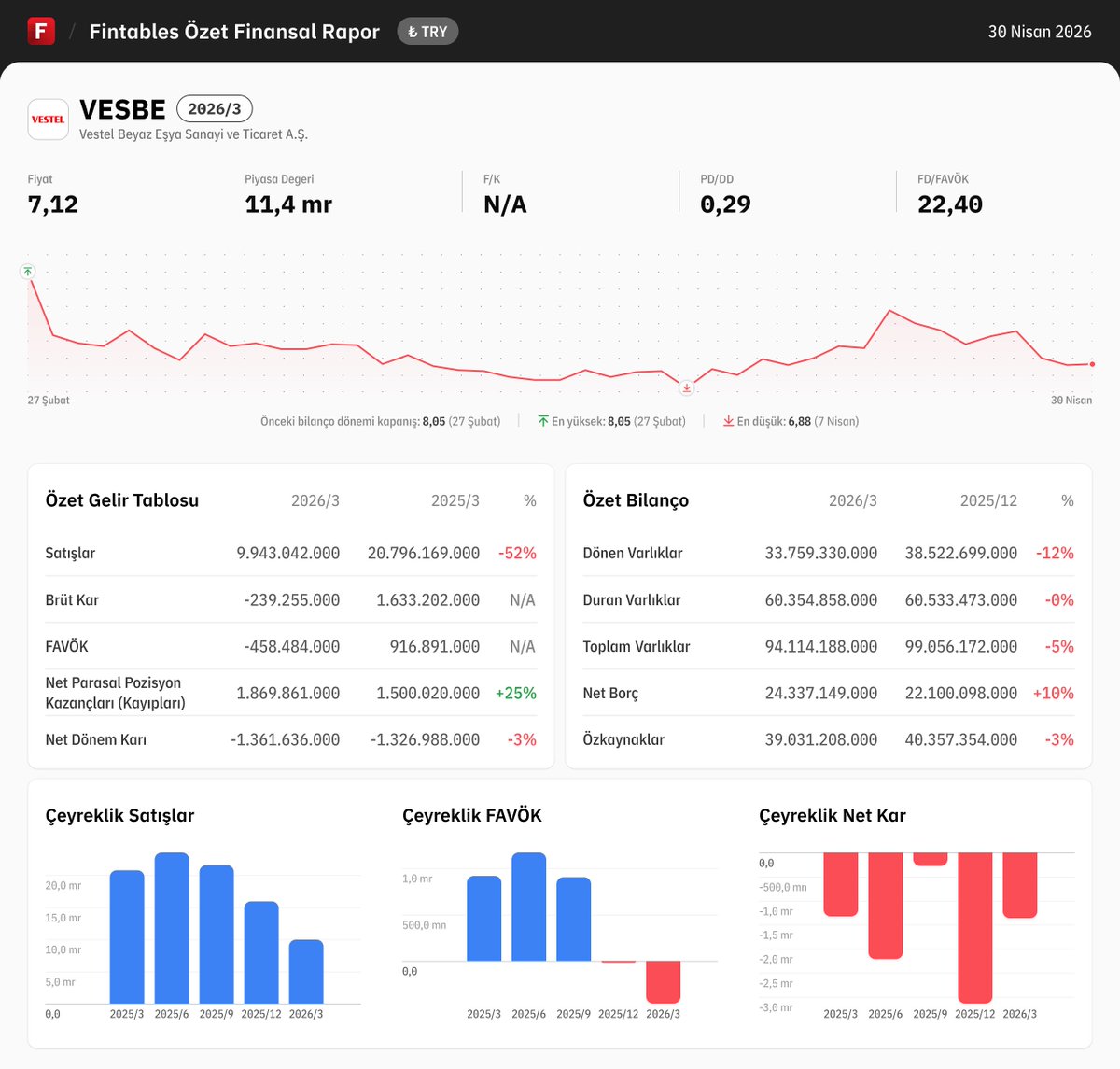The width and height of the screenshot is (1120, 1069).
Task: Click the 27 Şubat chart axis label
Action: point(49,400)
